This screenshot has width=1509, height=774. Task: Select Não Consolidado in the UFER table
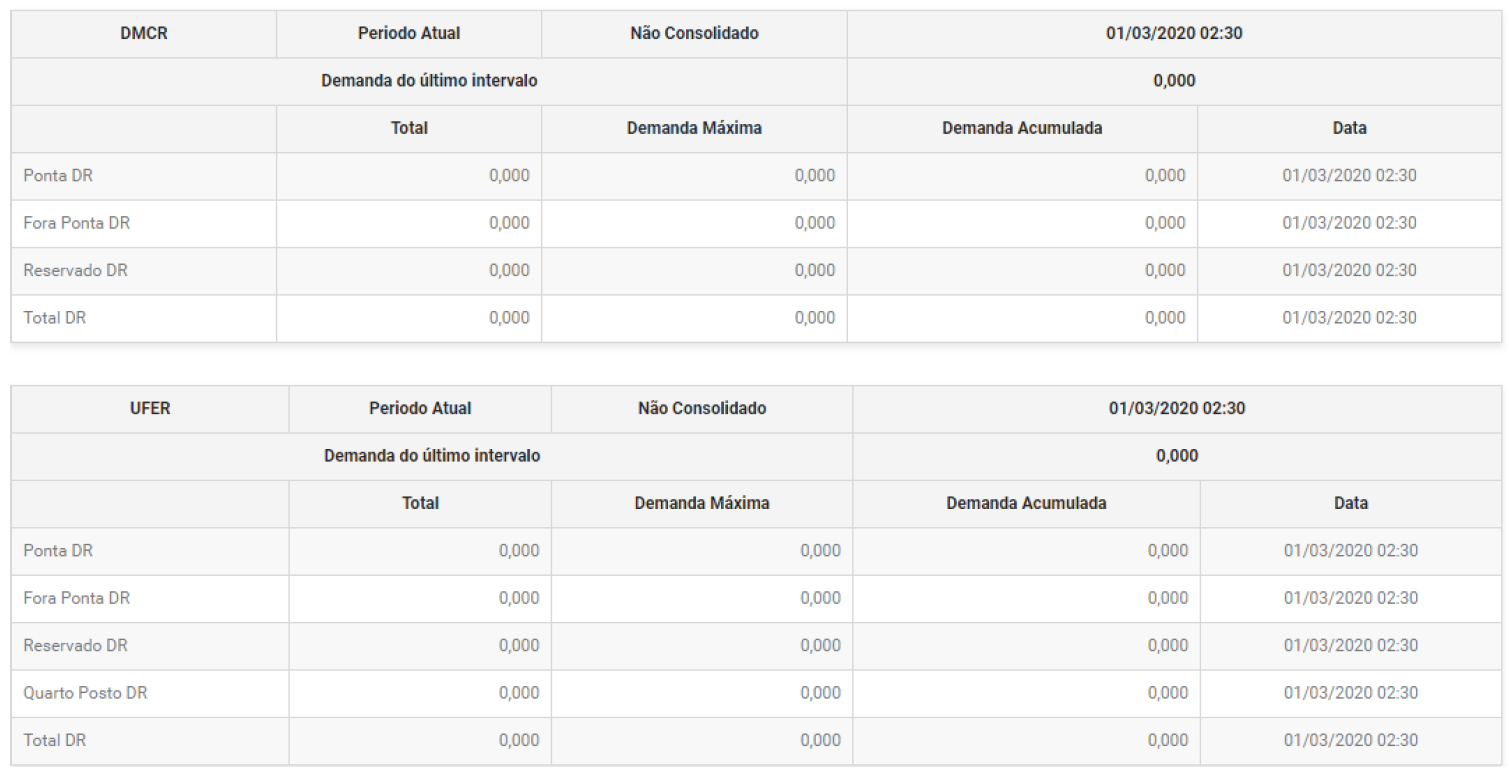702,408
